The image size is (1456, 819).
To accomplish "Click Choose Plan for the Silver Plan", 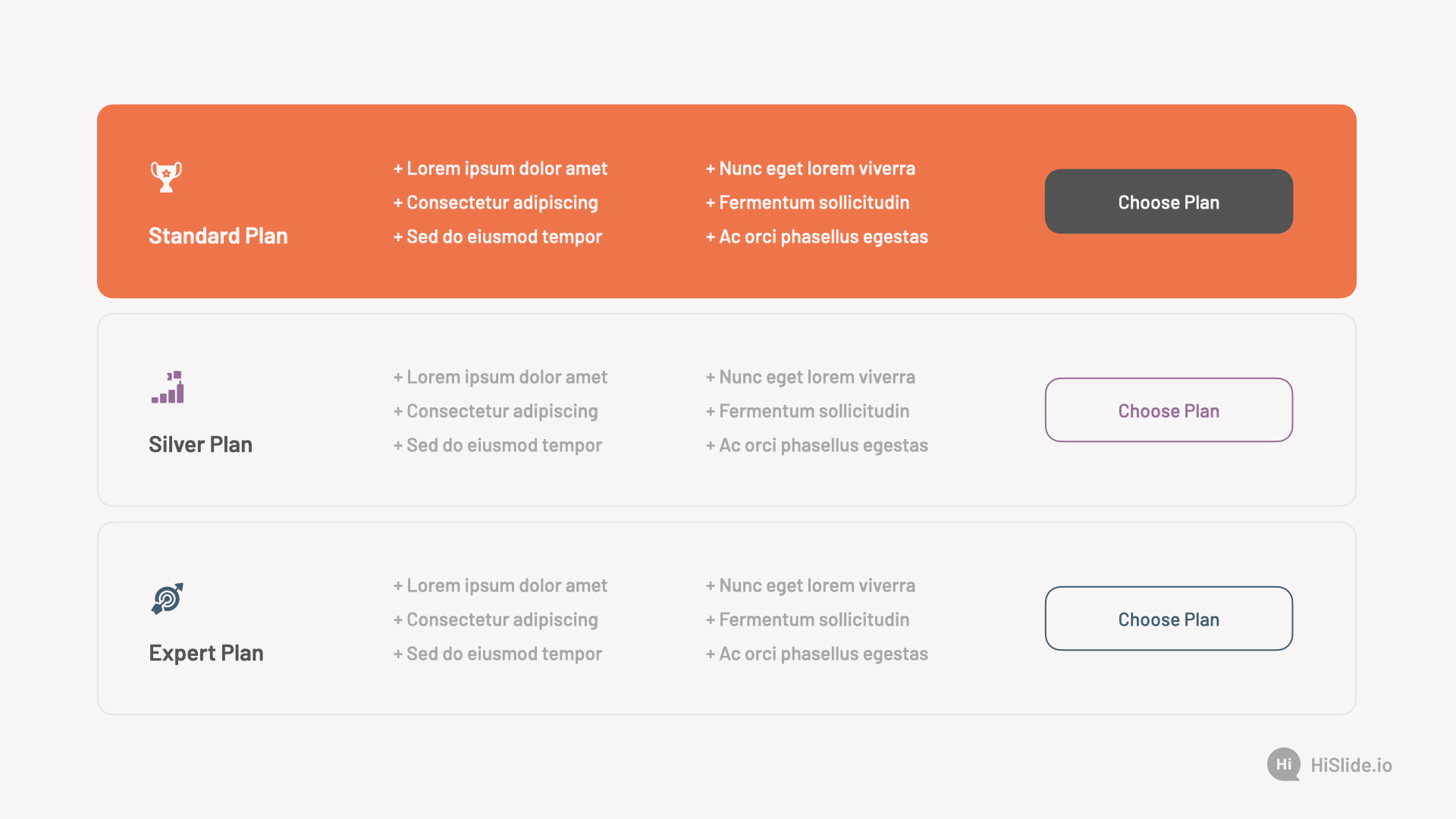I will point(1169,409).
